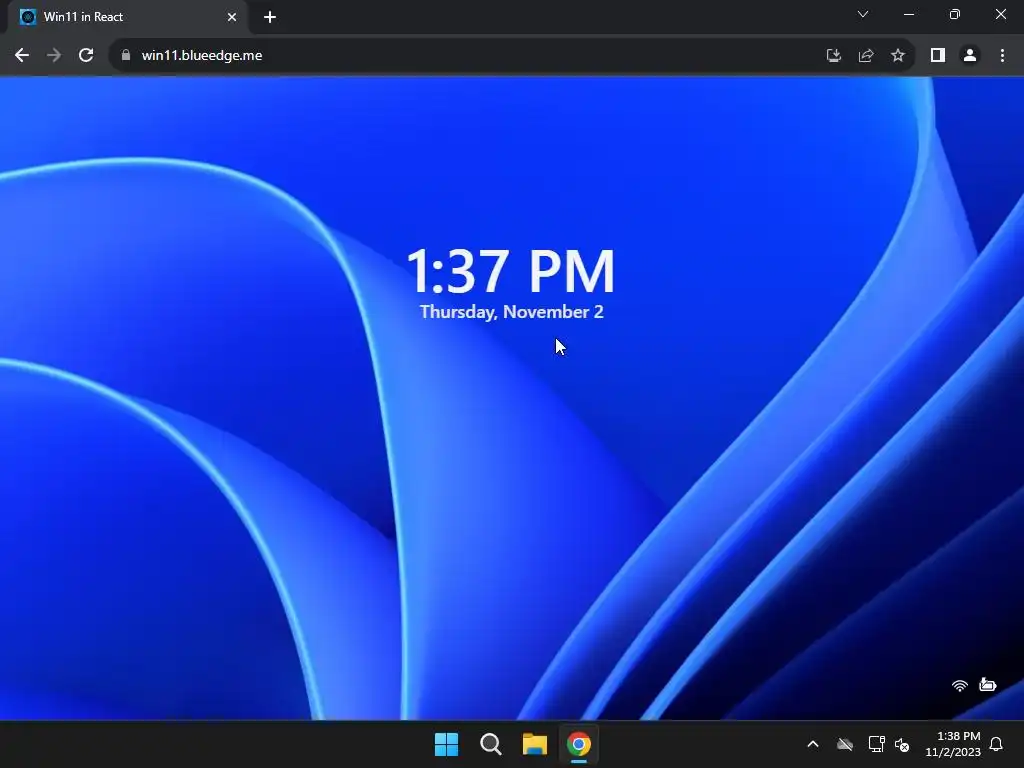Restore down the Chrome window
1024x768 pixels.
(x=955, y=14)
